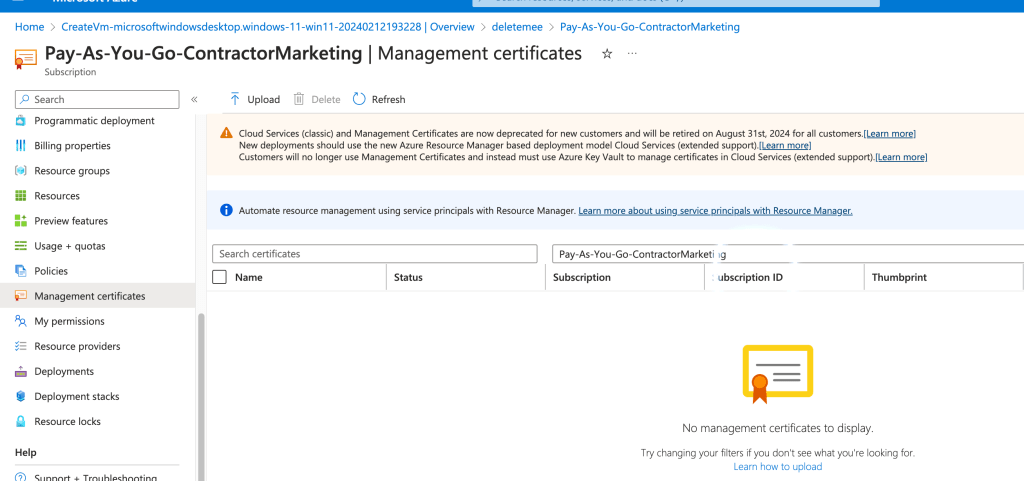Click the Resources grid icon

[21, 196]
